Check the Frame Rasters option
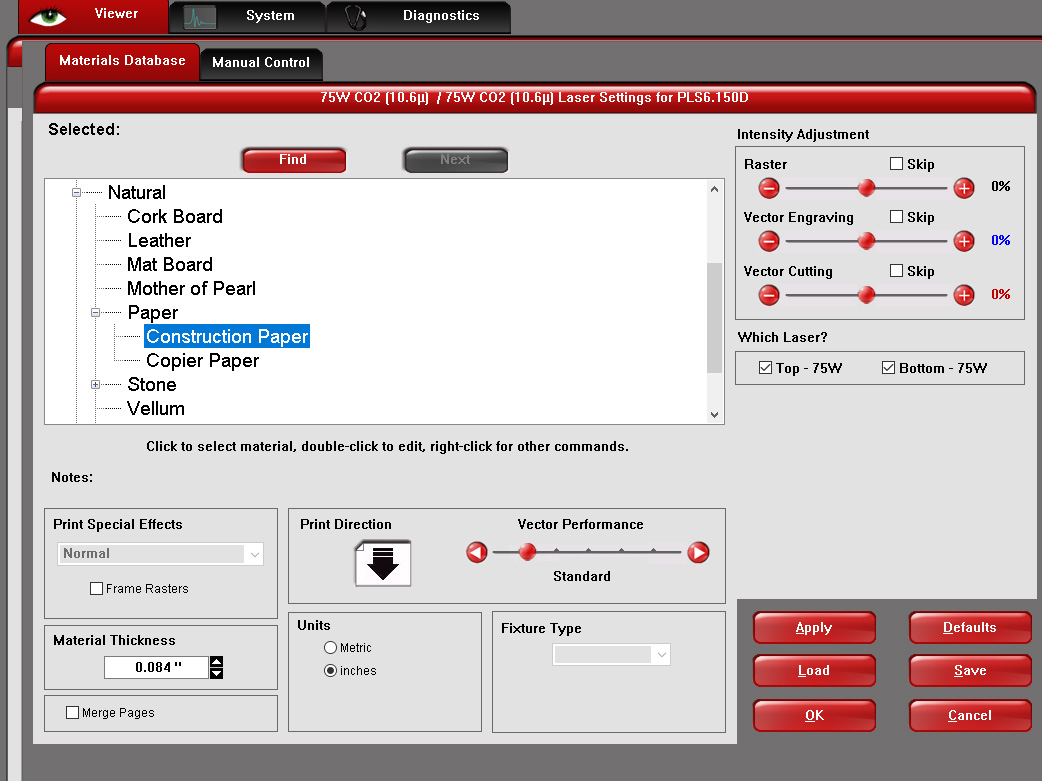Screen dimensions: 1042x781 point(96,588)
